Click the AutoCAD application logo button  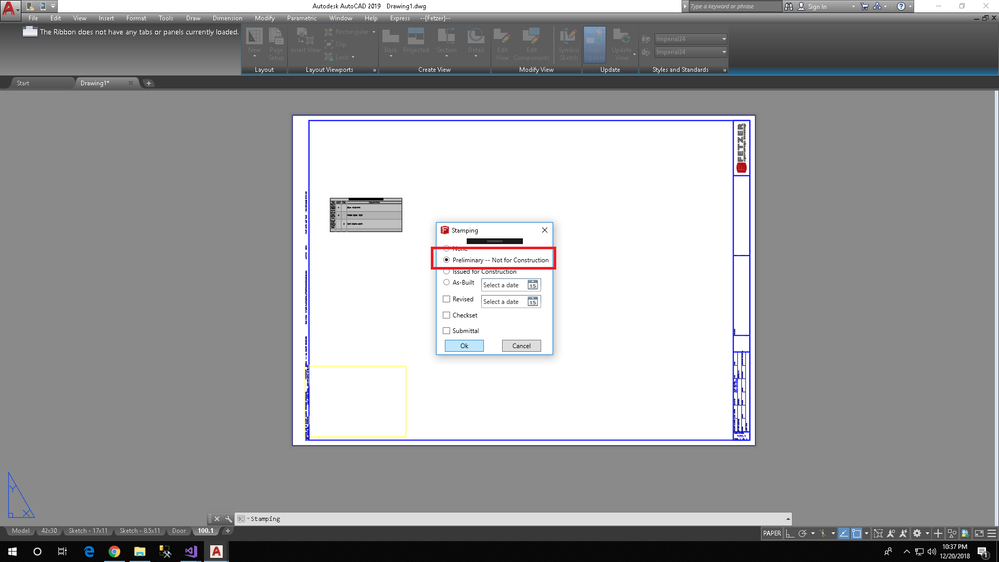[10, 11]
